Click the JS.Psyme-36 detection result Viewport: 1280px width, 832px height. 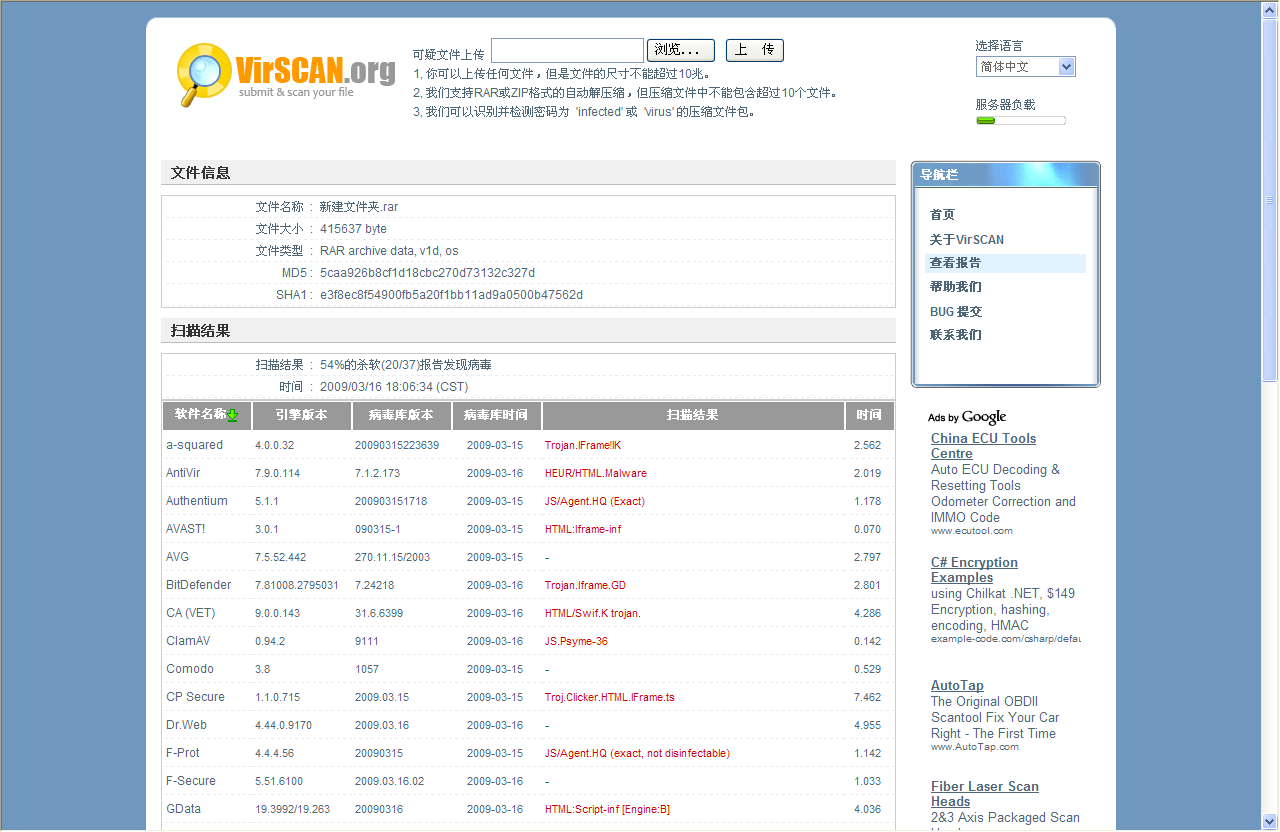click(576, 641)
